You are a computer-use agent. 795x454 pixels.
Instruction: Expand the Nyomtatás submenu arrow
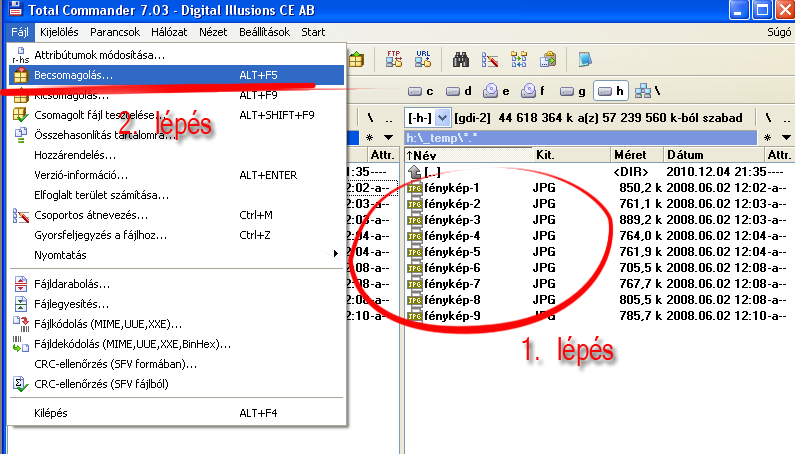click(335, 254)
